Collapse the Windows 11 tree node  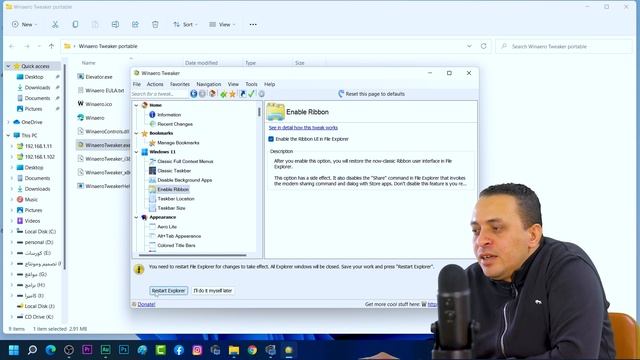pos(136,152)
